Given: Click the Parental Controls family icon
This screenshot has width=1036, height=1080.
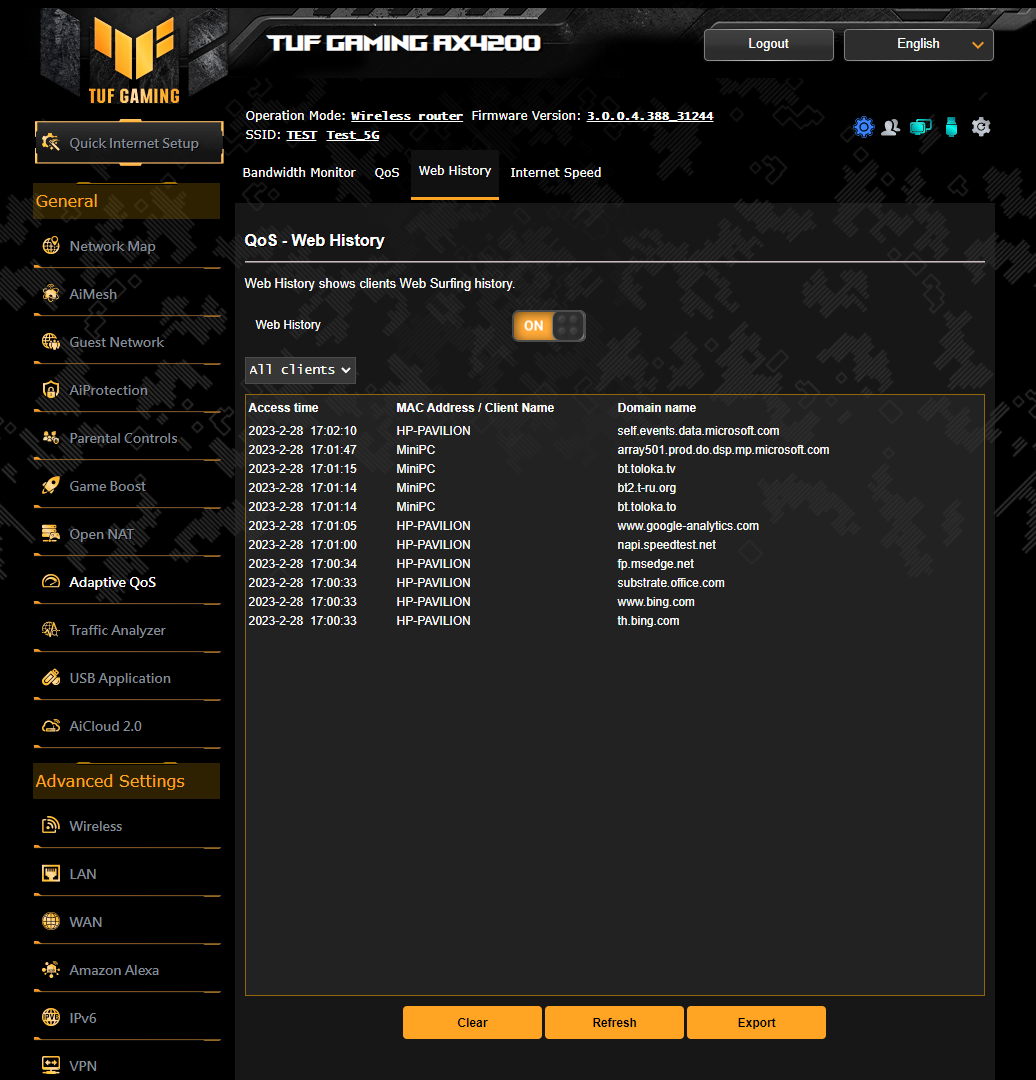Looking at the screenshot, I should (51, 438).
